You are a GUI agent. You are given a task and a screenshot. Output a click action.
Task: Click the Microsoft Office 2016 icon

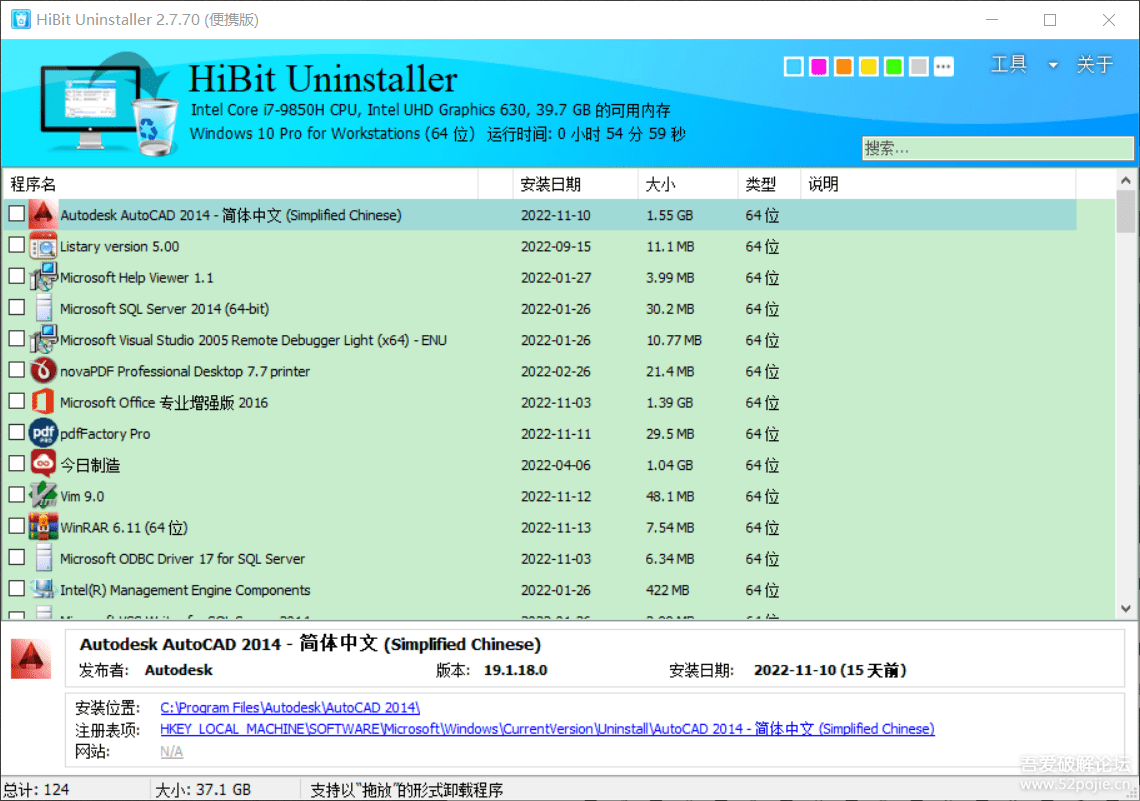[43, 402]
